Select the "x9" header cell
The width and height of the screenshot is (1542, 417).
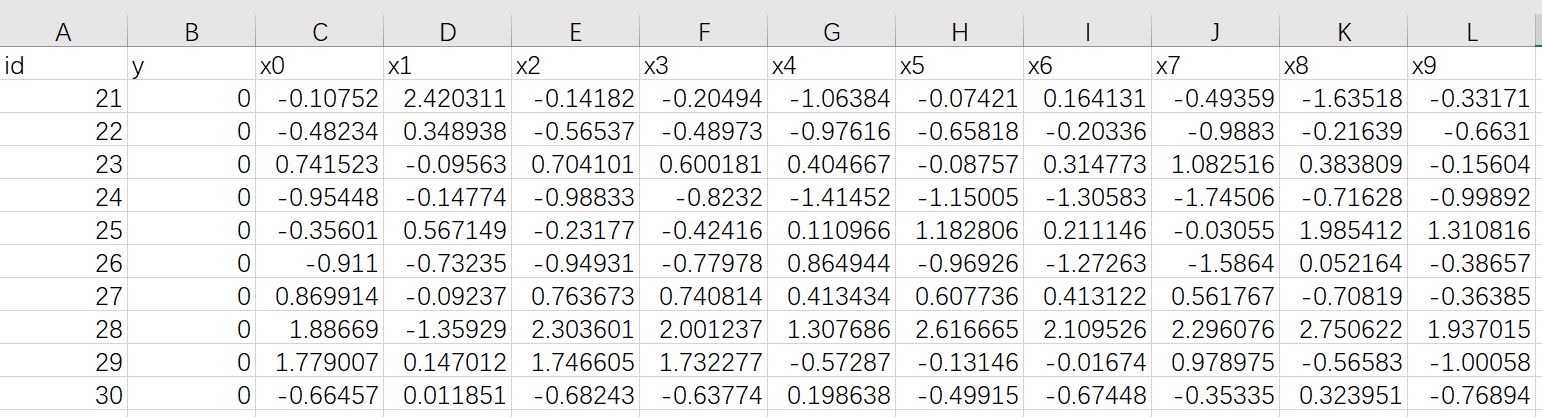1471,66
